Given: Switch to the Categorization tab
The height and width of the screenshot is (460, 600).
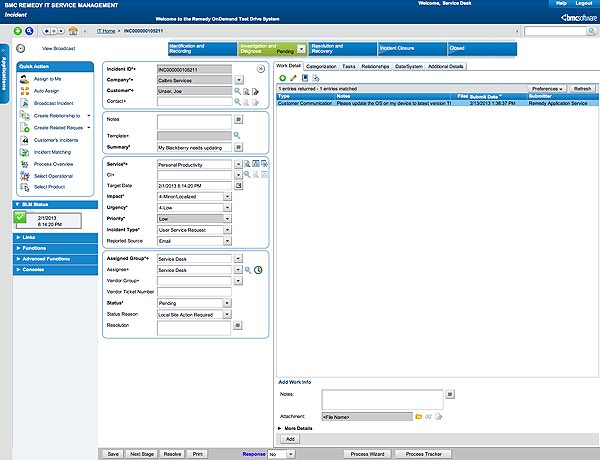Looking at the screenshot, I should (321, 67).
